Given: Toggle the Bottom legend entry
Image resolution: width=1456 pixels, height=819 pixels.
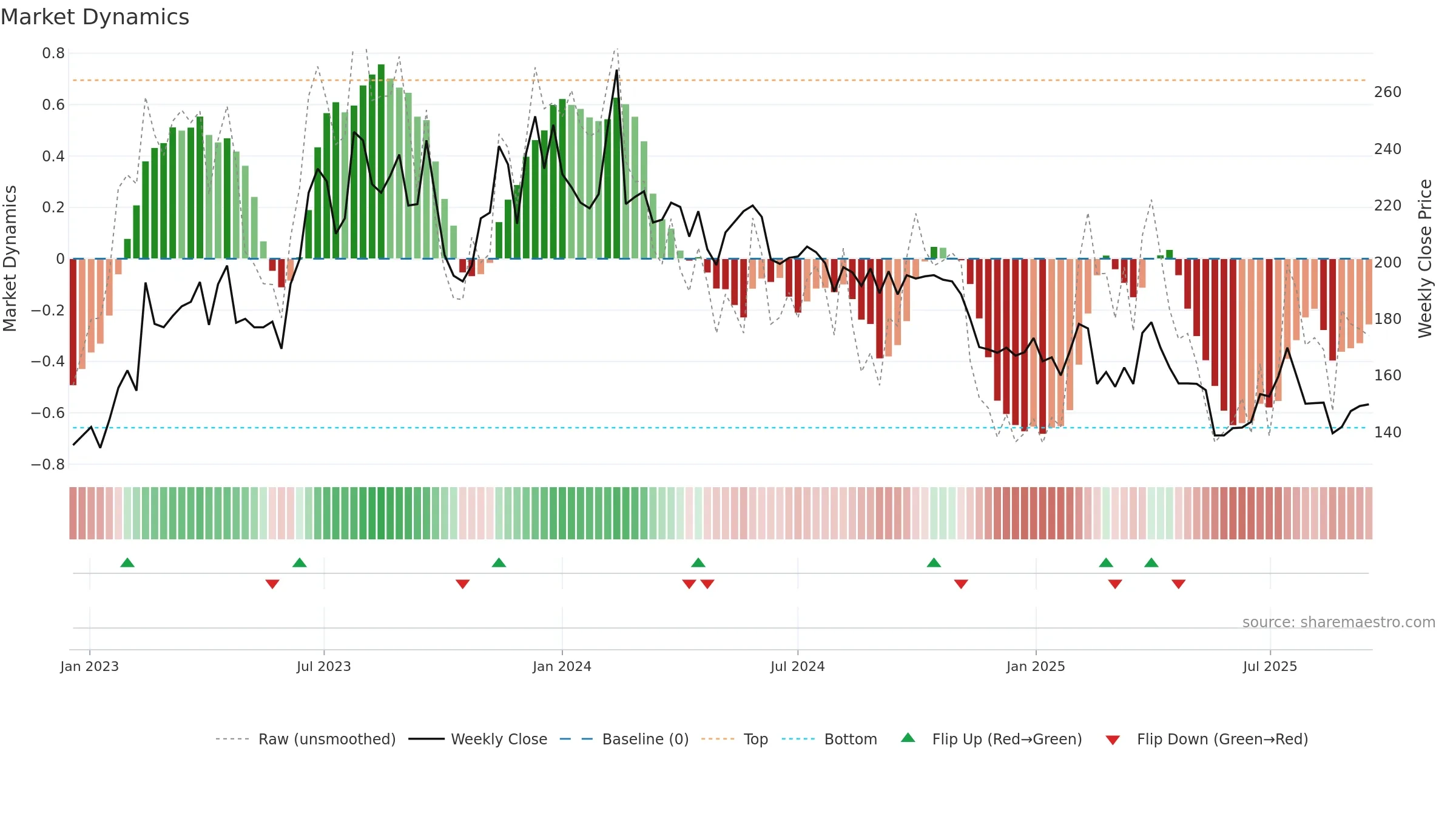Looking at the screenshot, I should click(x=829, y=739).
